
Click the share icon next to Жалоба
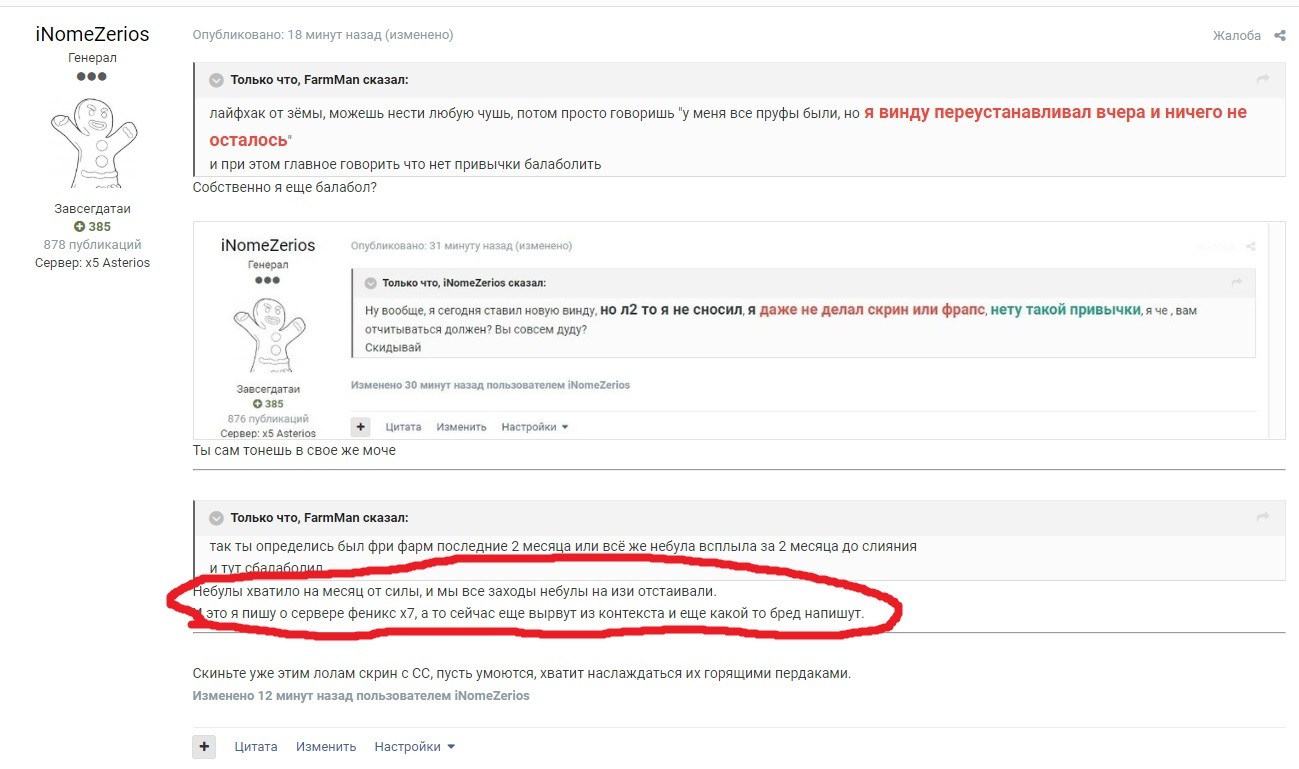click(x=1279, y=35)
